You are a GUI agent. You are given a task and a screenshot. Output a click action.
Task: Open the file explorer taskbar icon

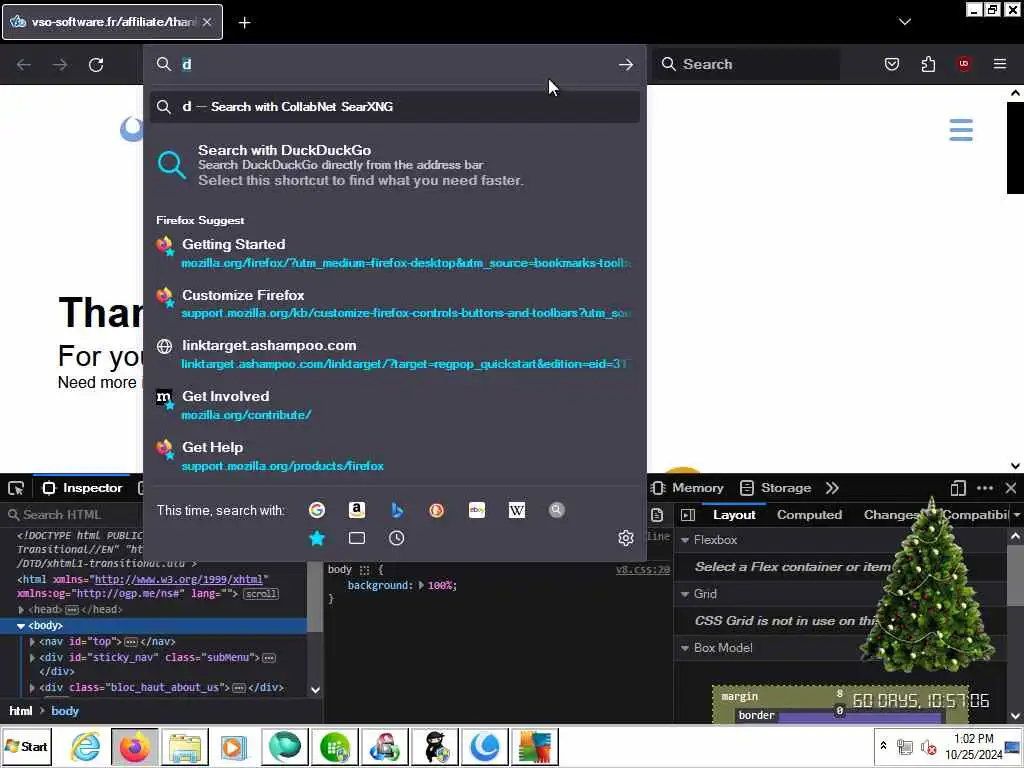pyautogui.click(x=185, y=747)
